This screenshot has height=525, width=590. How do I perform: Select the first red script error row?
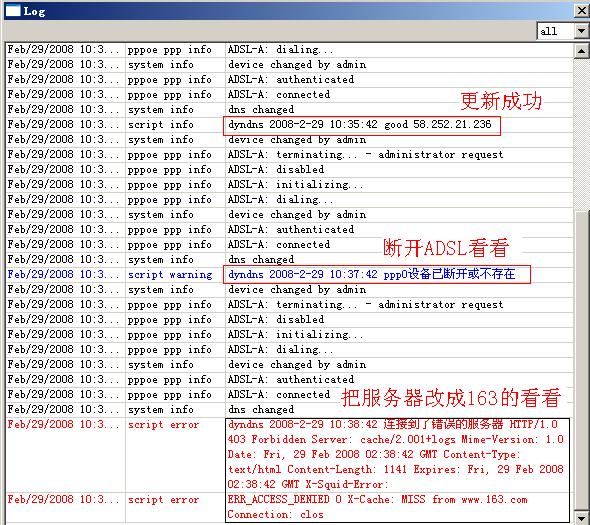[289, 455]
